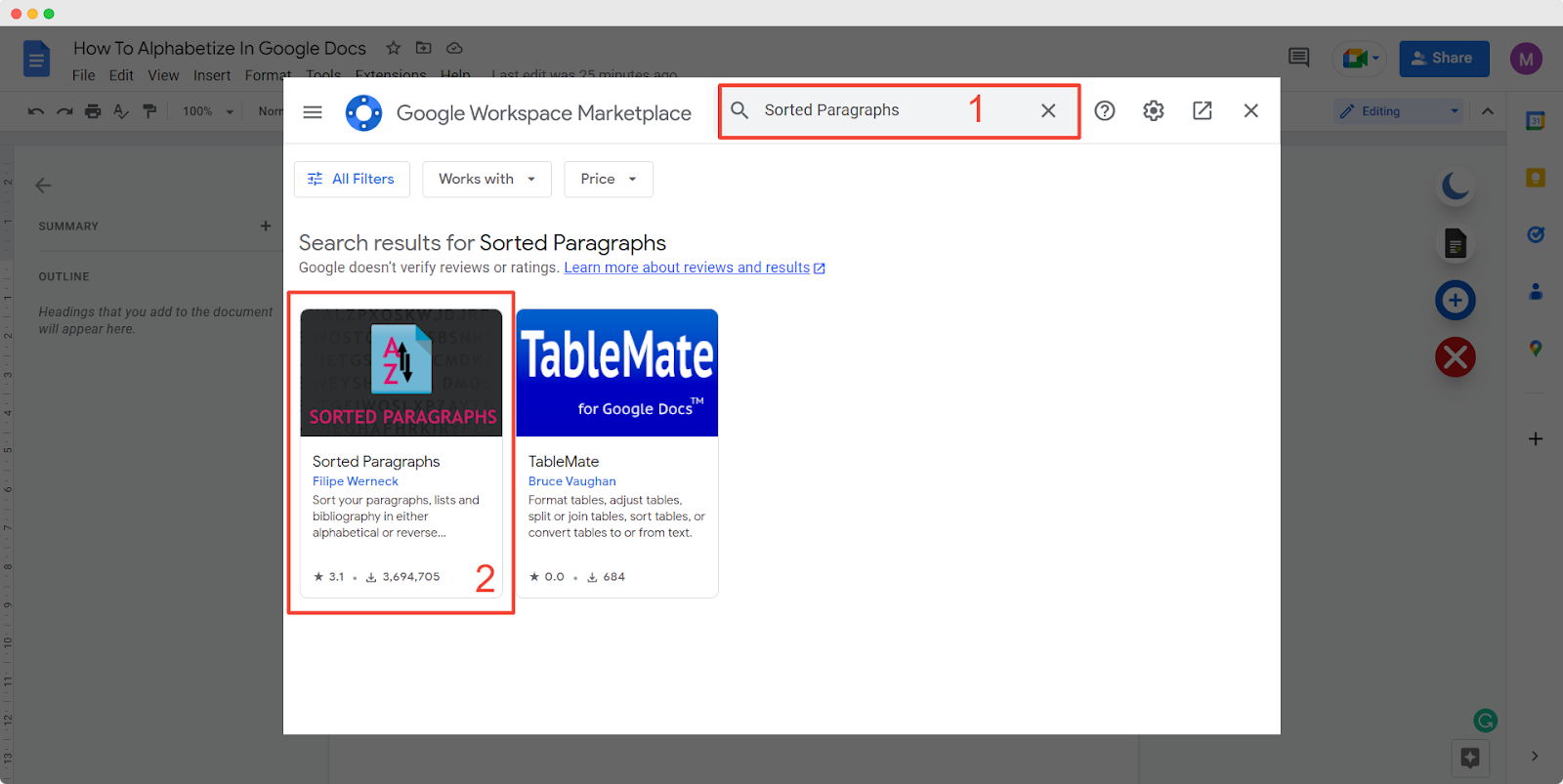
Task: Open comment history
Action: click(1298, 58)
